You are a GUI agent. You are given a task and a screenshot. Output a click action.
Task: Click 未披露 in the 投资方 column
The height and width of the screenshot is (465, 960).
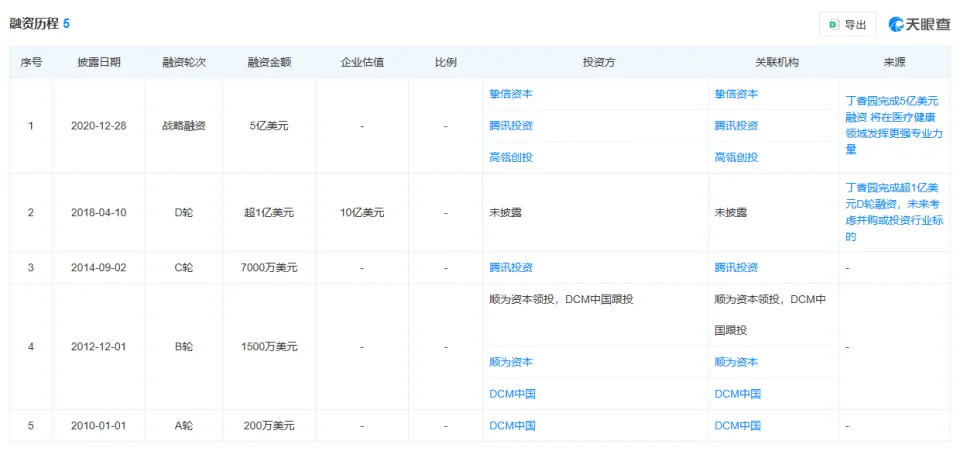pos(506,213)
